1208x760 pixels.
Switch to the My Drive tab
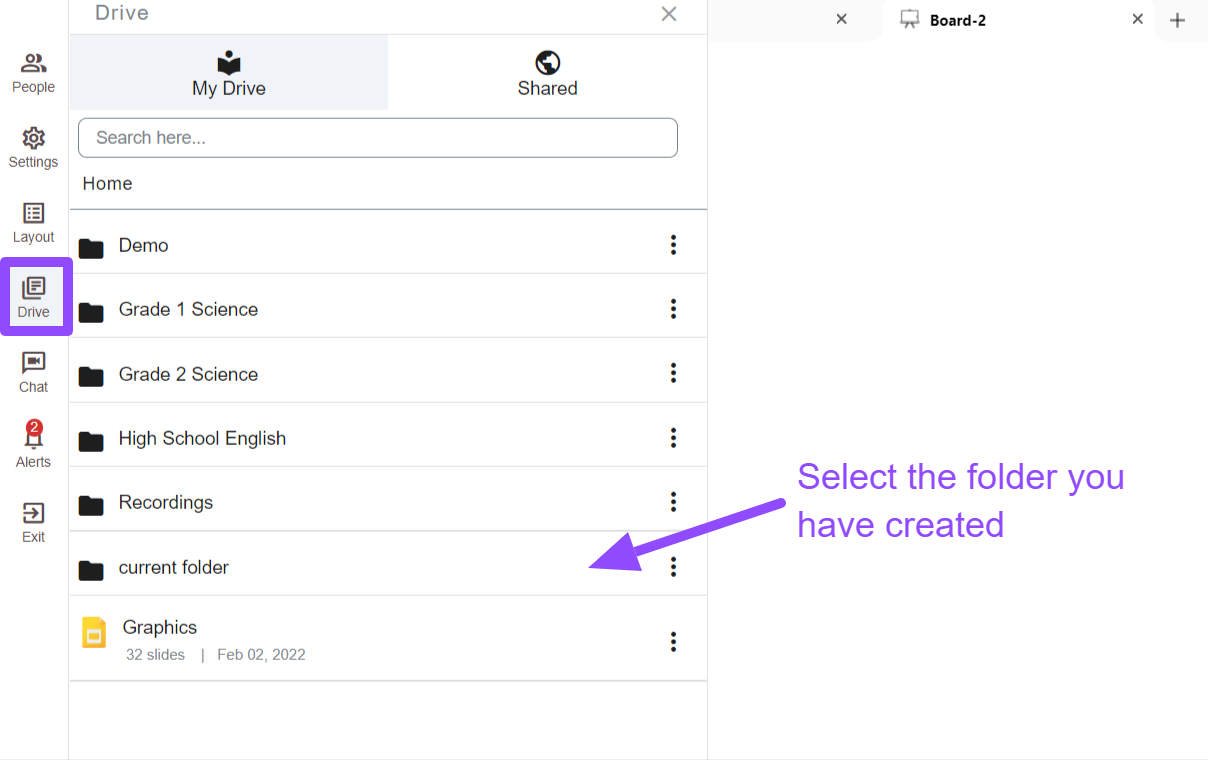229,73
